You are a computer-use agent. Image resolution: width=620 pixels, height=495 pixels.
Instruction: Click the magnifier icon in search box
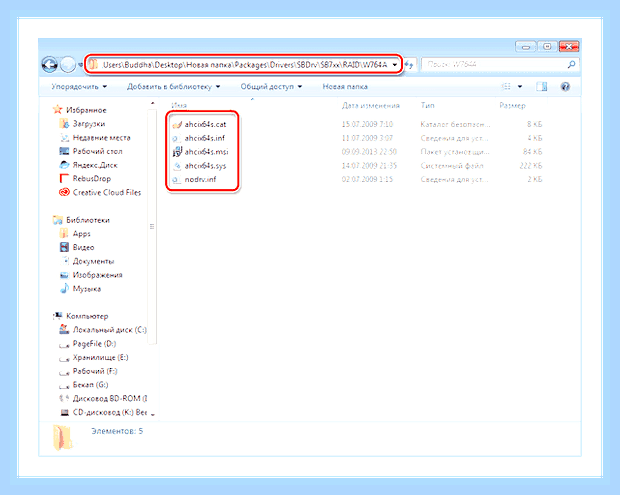point(571,64)
